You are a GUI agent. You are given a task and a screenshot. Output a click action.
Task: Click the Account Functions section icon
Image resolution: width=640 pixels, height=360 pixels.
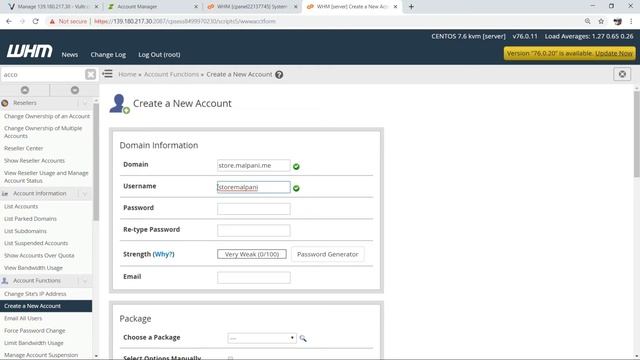[x=5, y=281]
